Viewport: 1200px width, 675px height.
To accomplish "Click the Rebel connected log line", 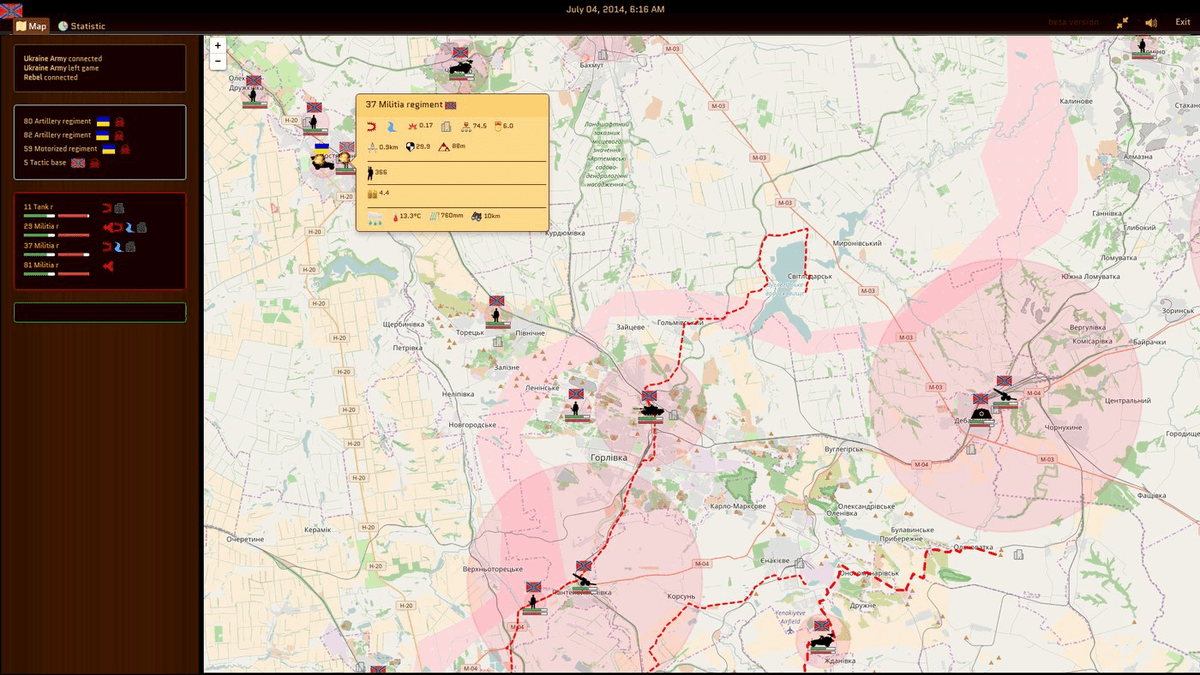I will click(51, 77).
